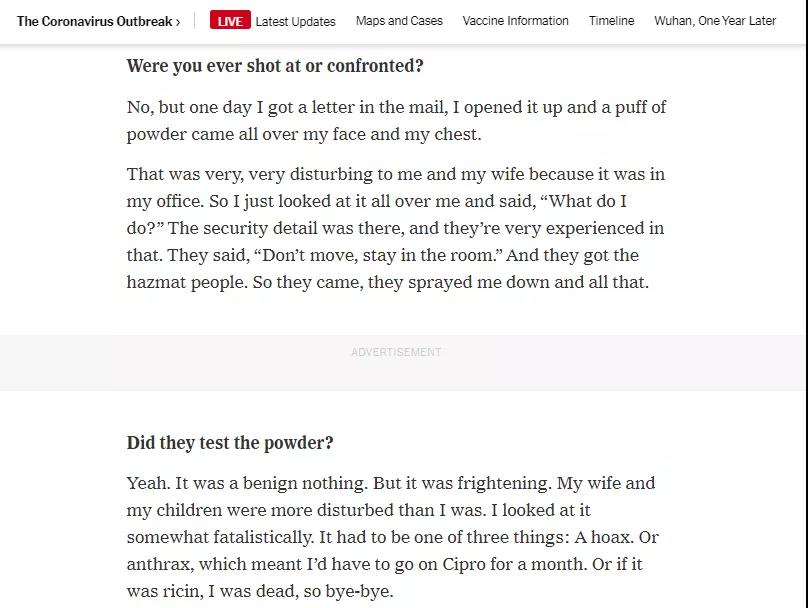This screenshot has height=608, width=808.
Task: Click the red LIVE badge
Action: (x=229, y=21)
